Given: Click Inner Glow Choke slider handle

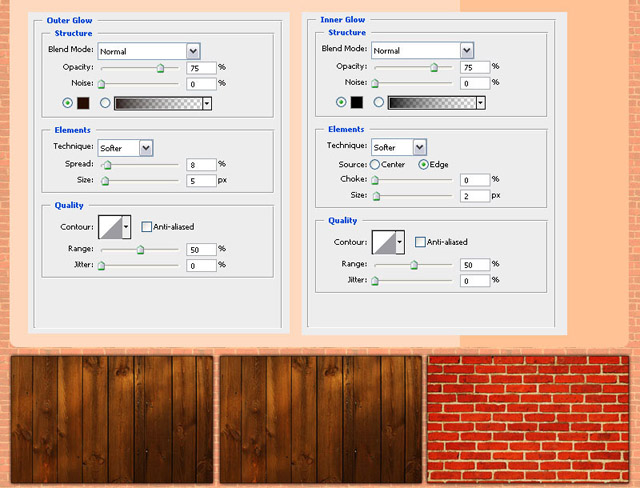Looking at the screenshot, I should [x=375, y=180].
